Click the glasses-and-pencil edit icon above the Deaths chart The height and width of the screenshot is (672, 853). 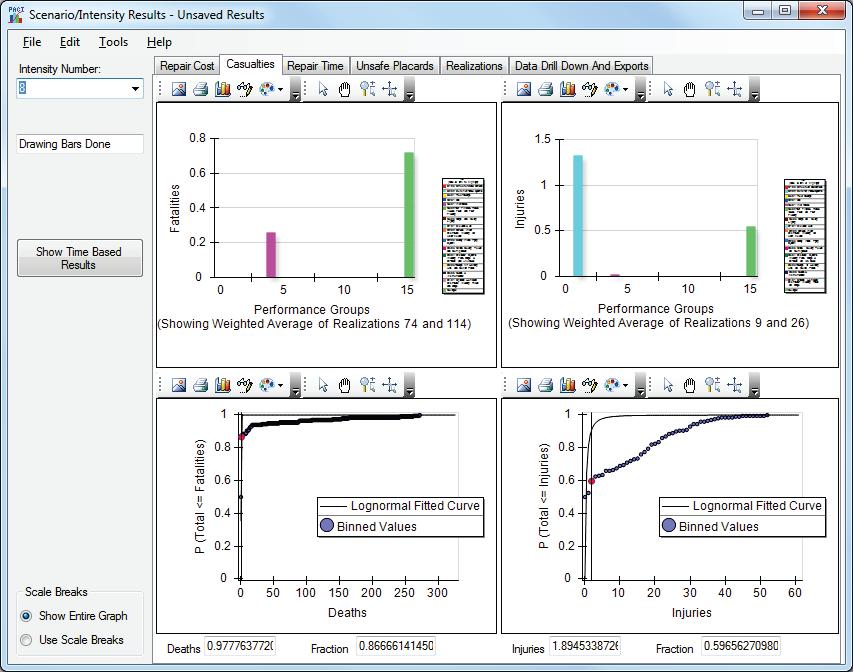pyautogui.click(x=245, y=385)
